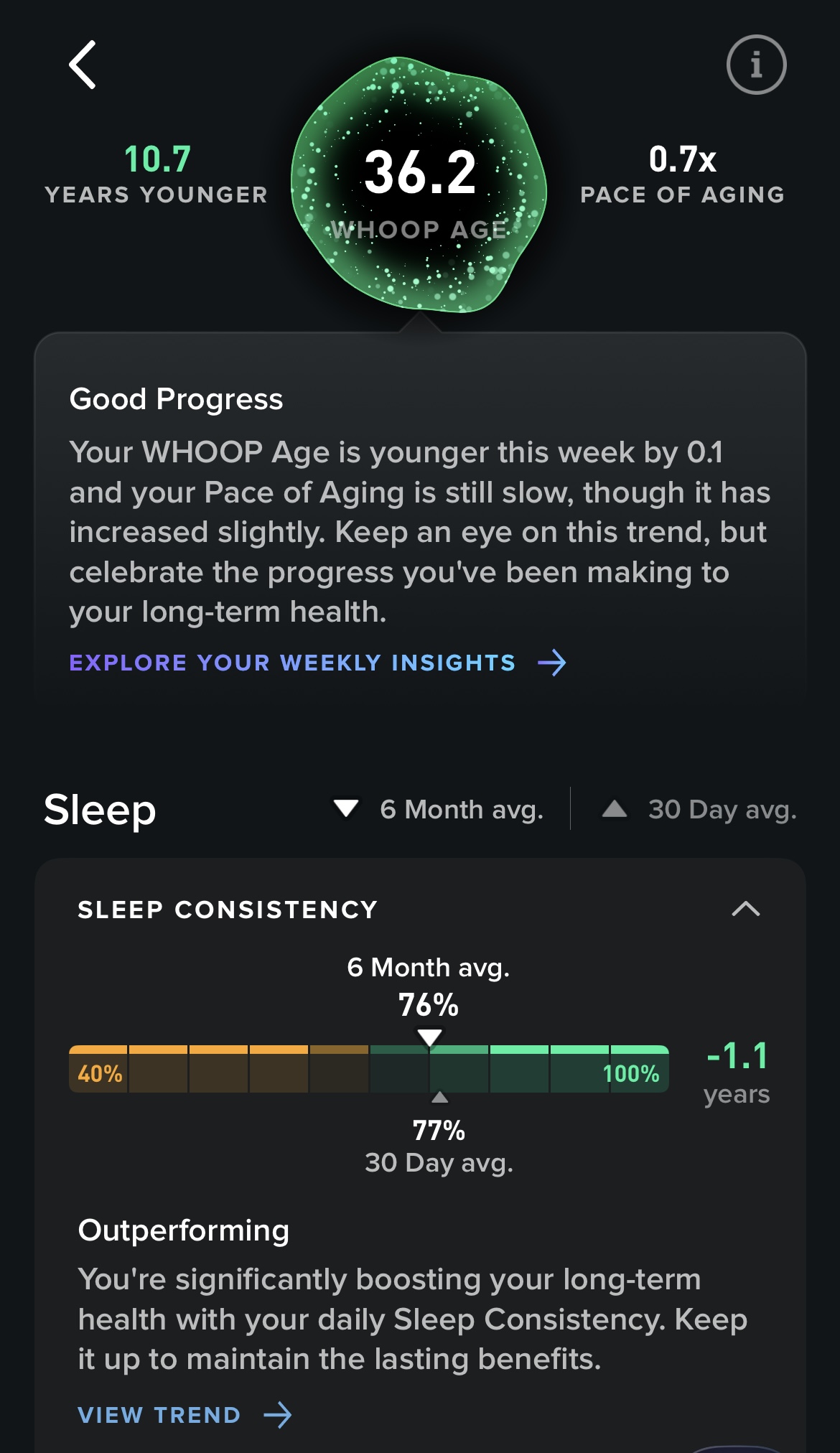
Task: Tap the back arrow icon
Action: (x=83, y=65)
